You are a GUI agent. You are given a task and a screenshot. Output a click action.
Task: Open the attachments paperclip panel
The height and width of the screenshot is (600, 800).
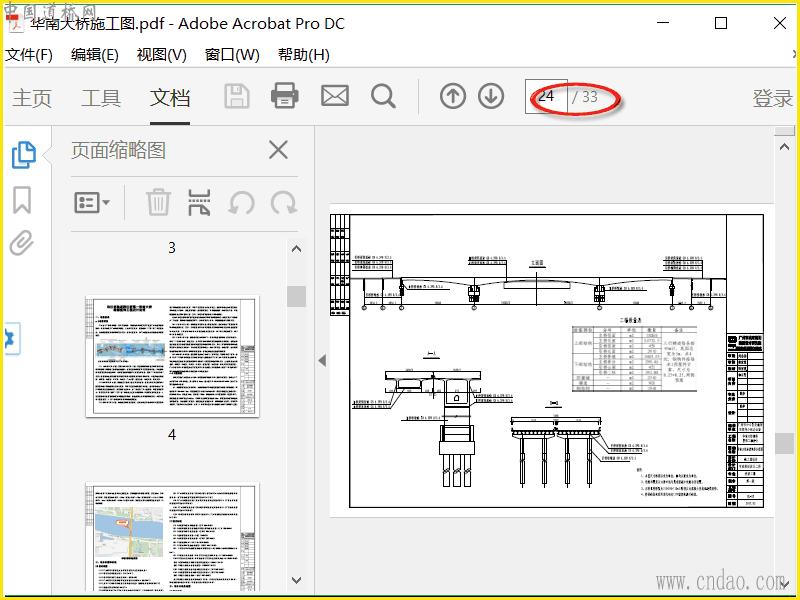(22, 242)
